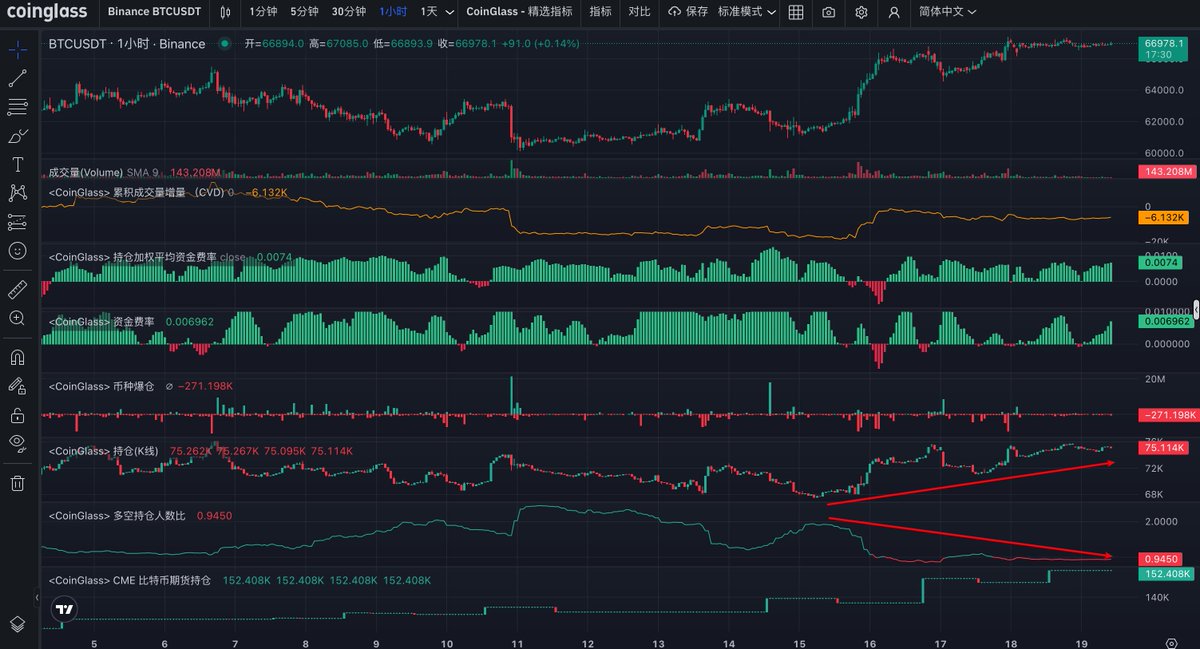Click the coinglass logo

pos(46,12)
